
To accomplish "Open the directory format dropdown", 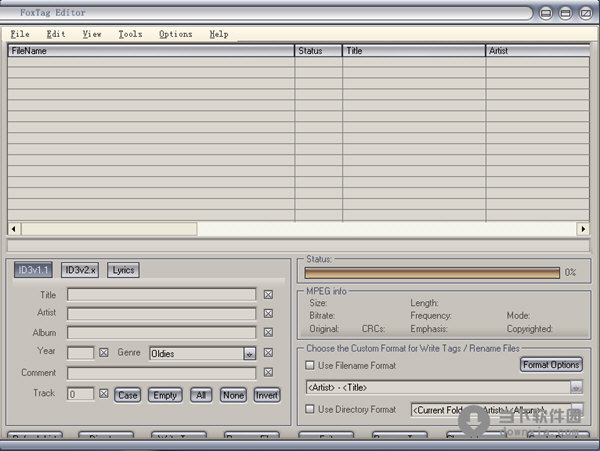I will 576,409.
